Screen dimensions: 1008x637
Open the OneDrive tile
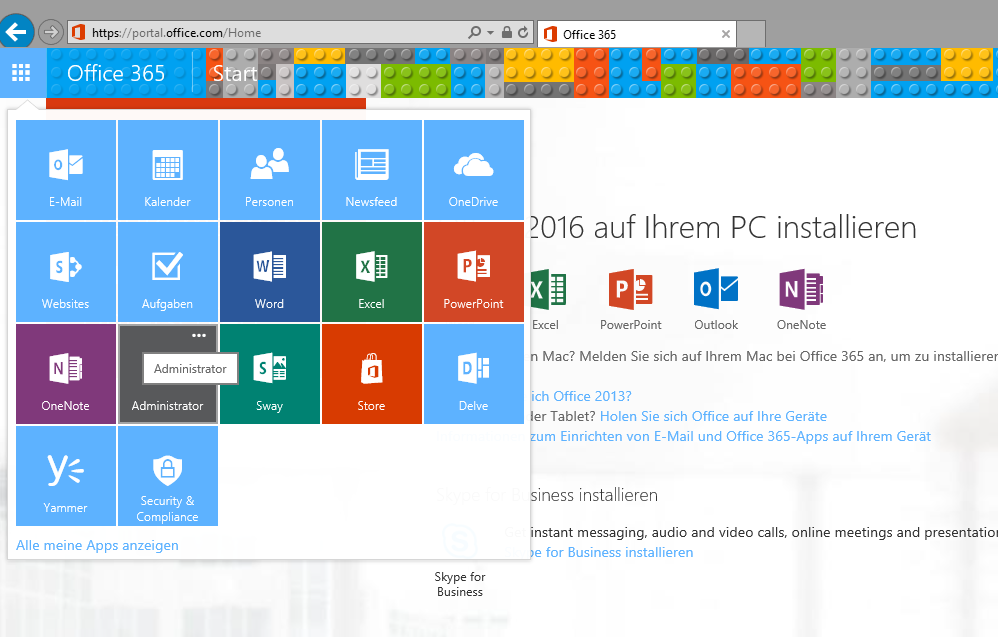[x=474, y=170]
